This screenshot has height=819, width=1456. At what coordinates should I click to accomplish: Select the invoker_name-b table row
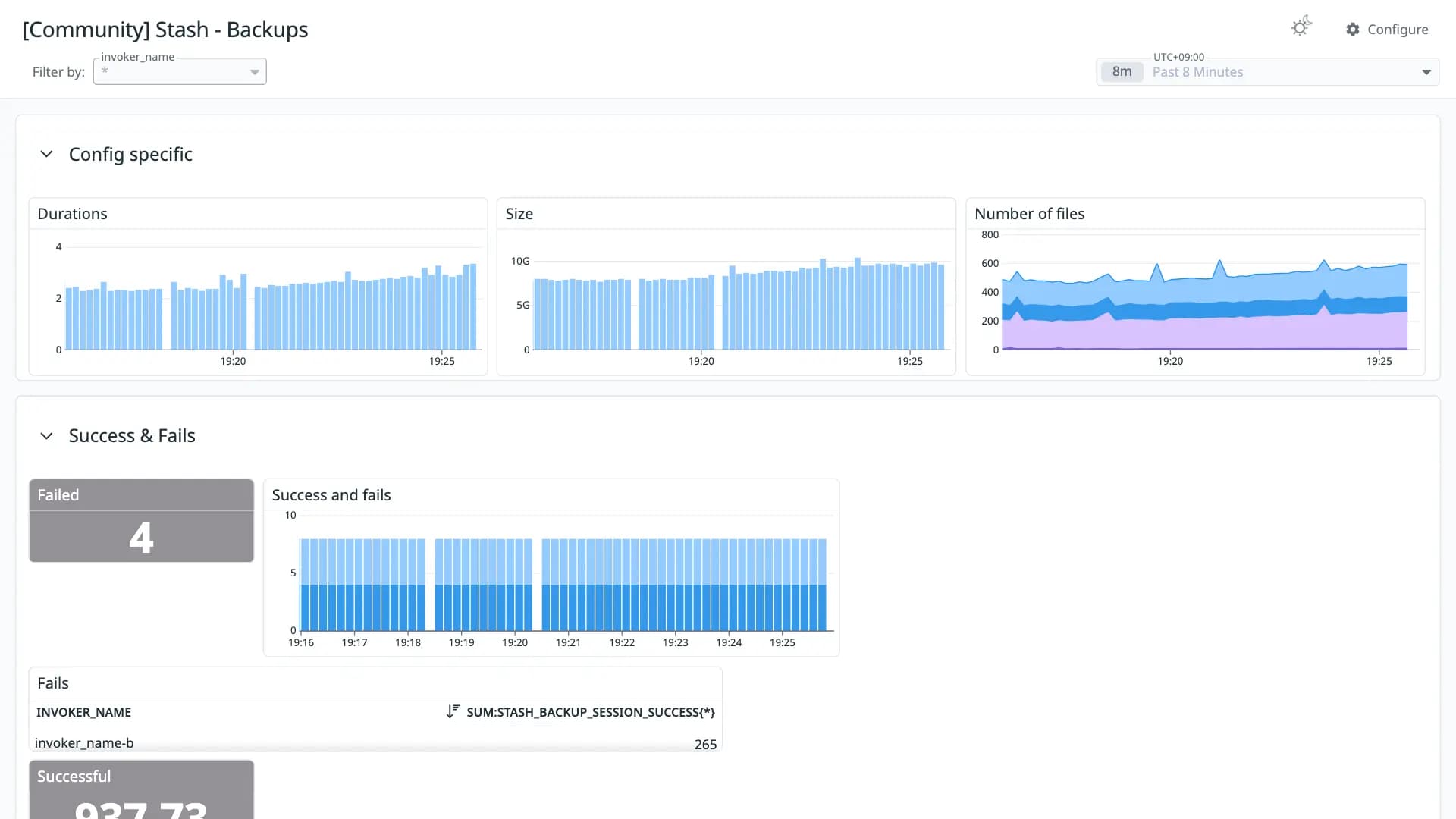click(x=375, y=742)
